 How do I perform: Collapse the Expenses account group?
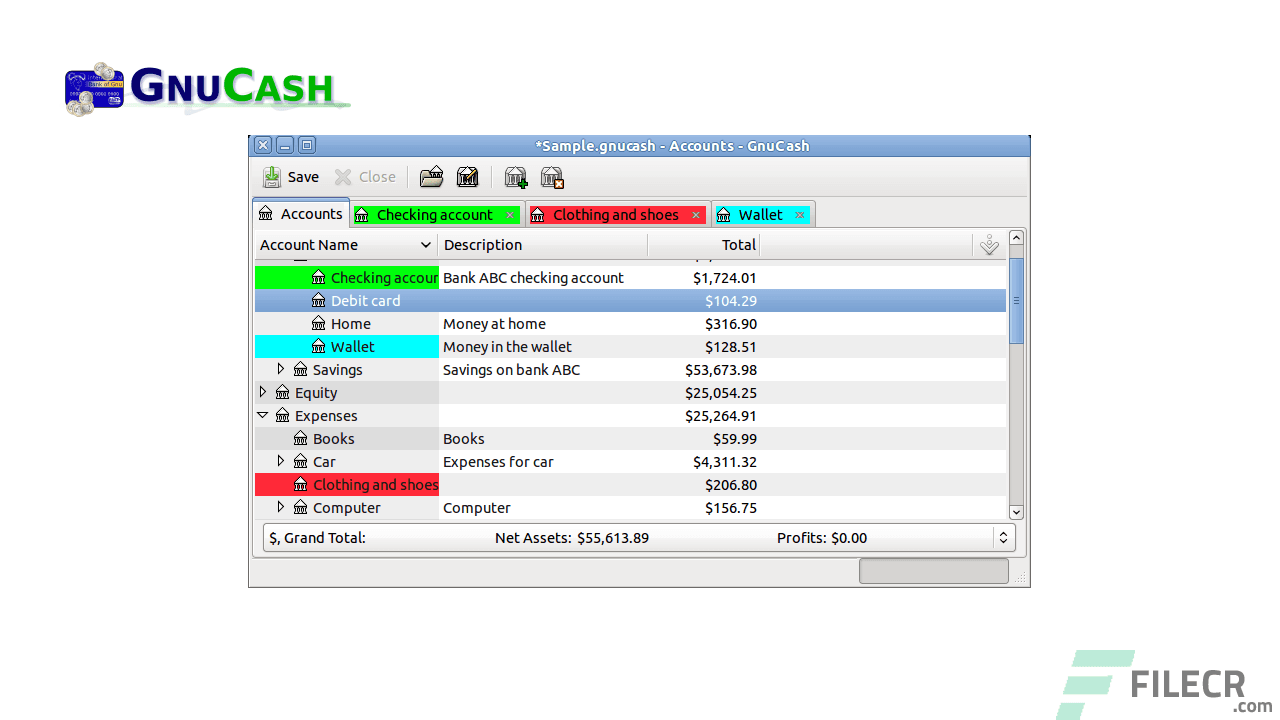tap(263, 415)
